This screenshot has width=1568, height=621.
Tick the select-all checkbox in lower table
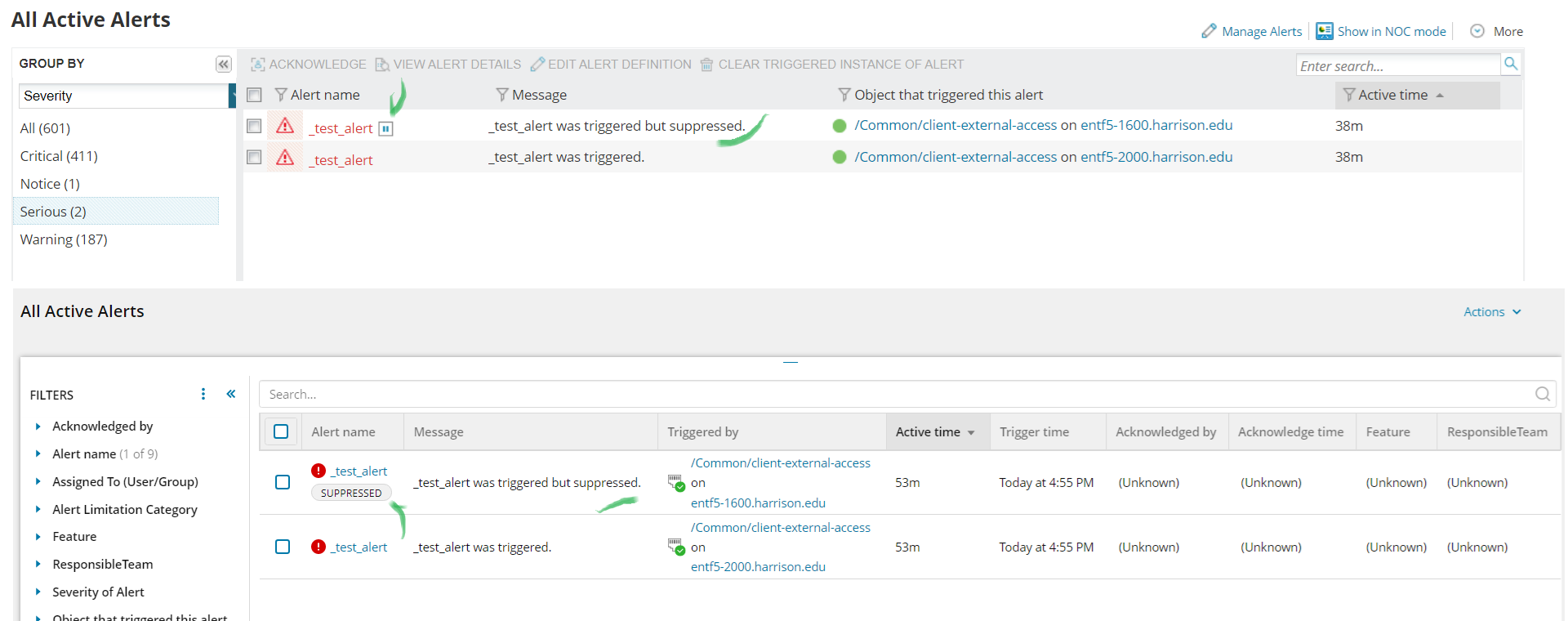coord(281,431)
